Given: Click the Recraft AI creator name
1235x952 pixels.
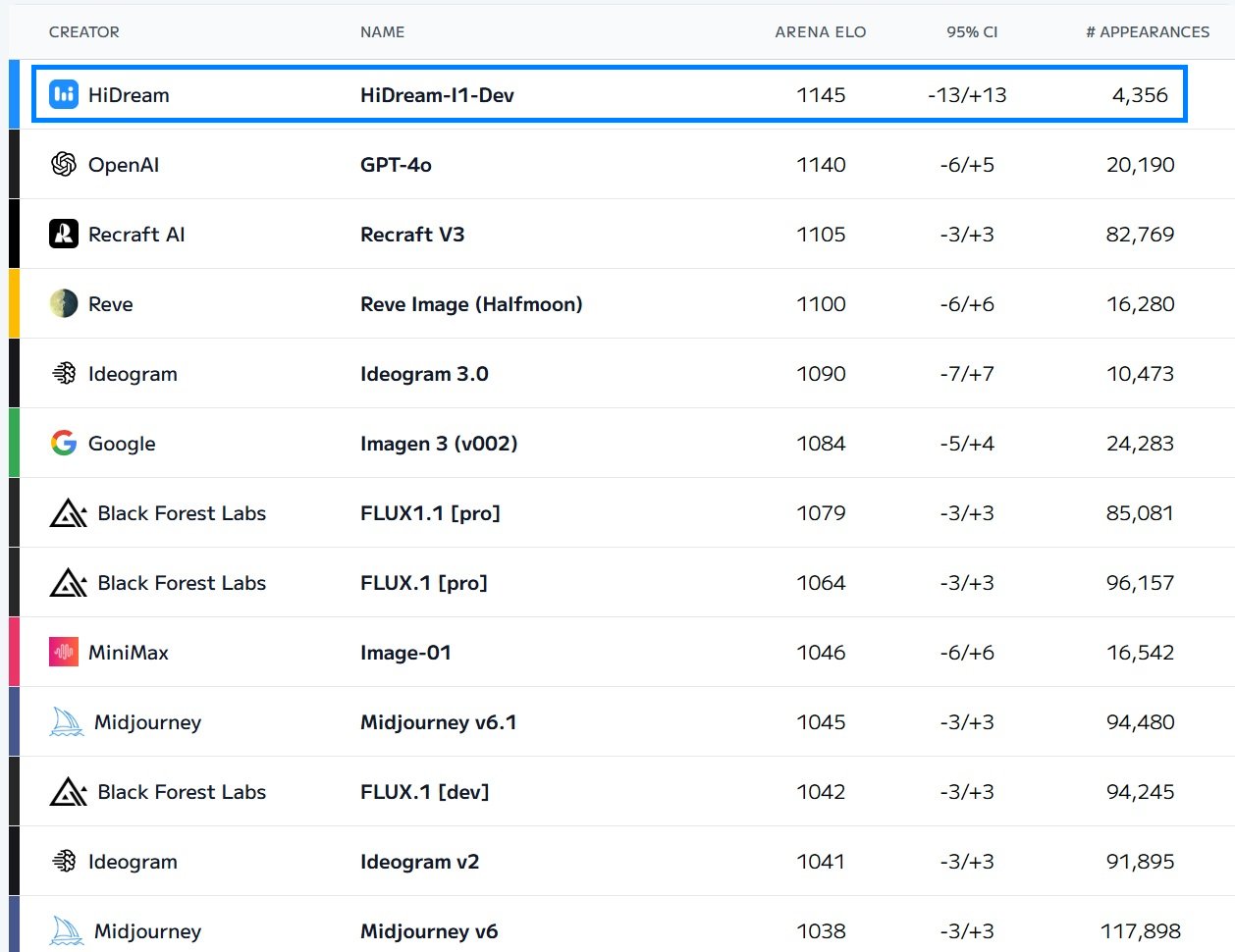Looking at the screenshot, I should [136, 235].
